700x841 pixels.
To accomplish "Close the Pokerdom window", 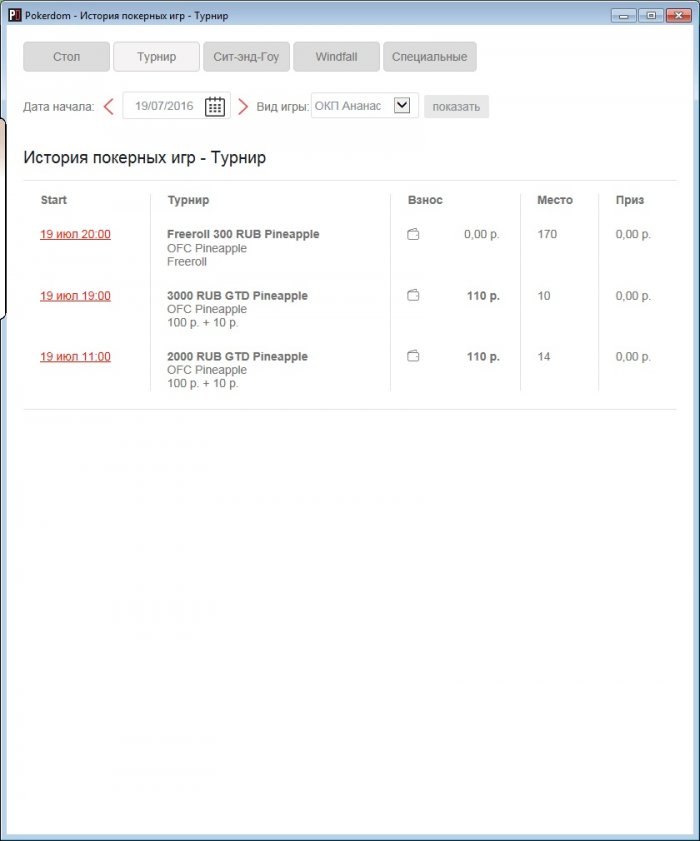I will pyautogui.click(x=679, y=16).
